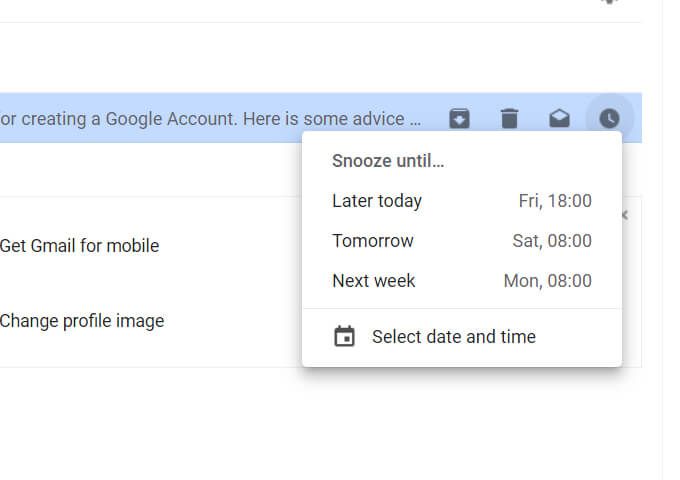Delete the email with trash icon

(509, 118)
